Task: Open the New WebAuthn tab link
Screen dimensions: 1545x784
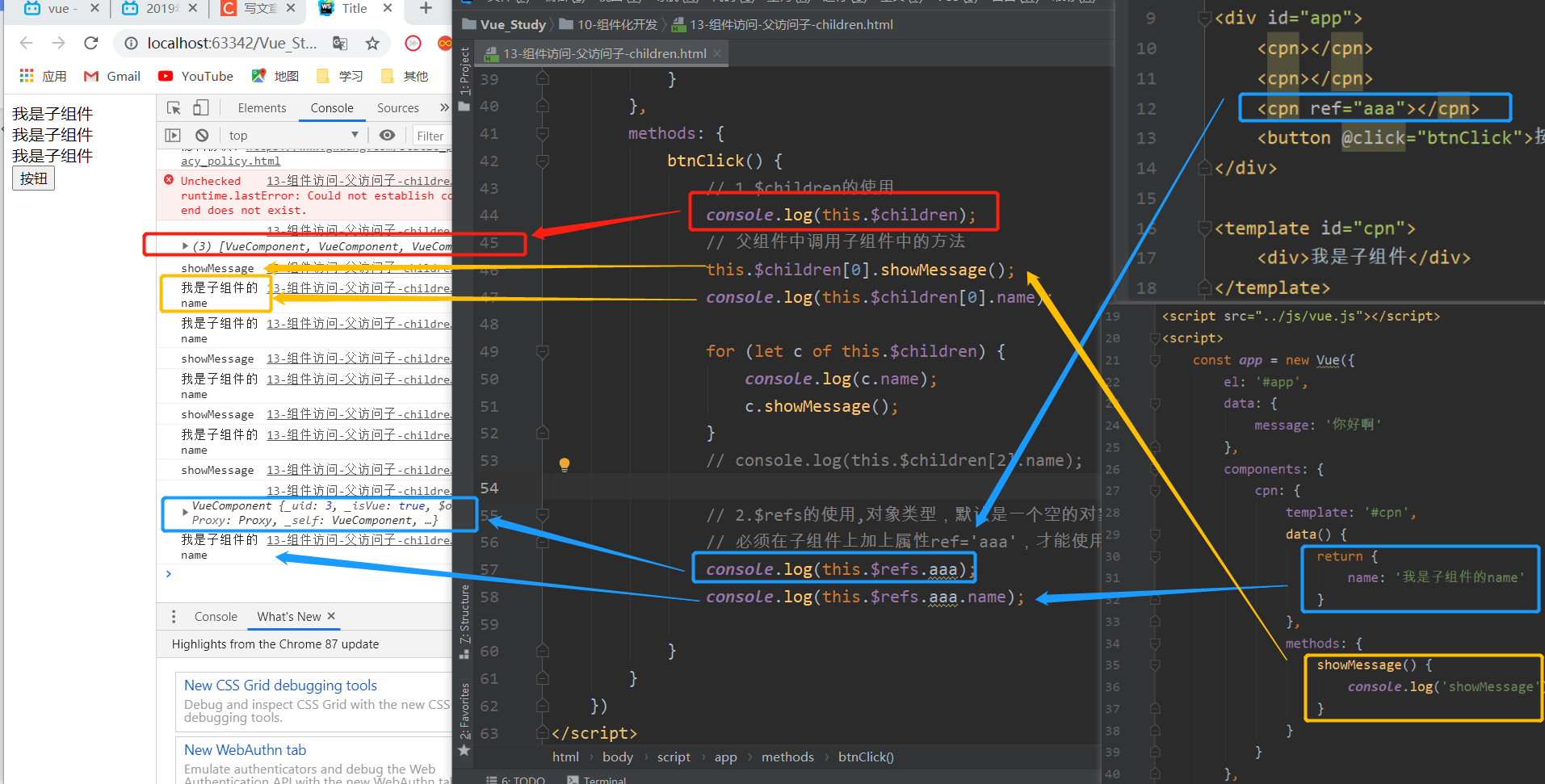Action: (x=245, y=750)
